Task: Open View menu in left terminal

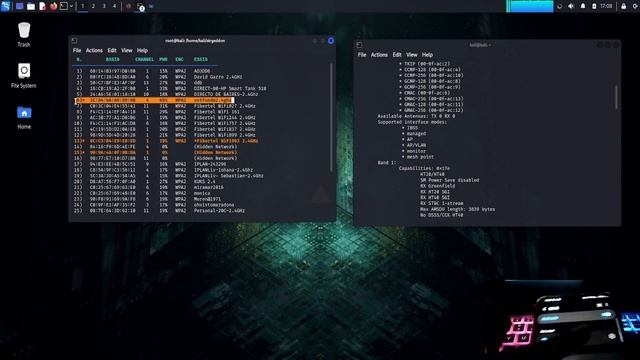Action: click(x=127, y=50)
